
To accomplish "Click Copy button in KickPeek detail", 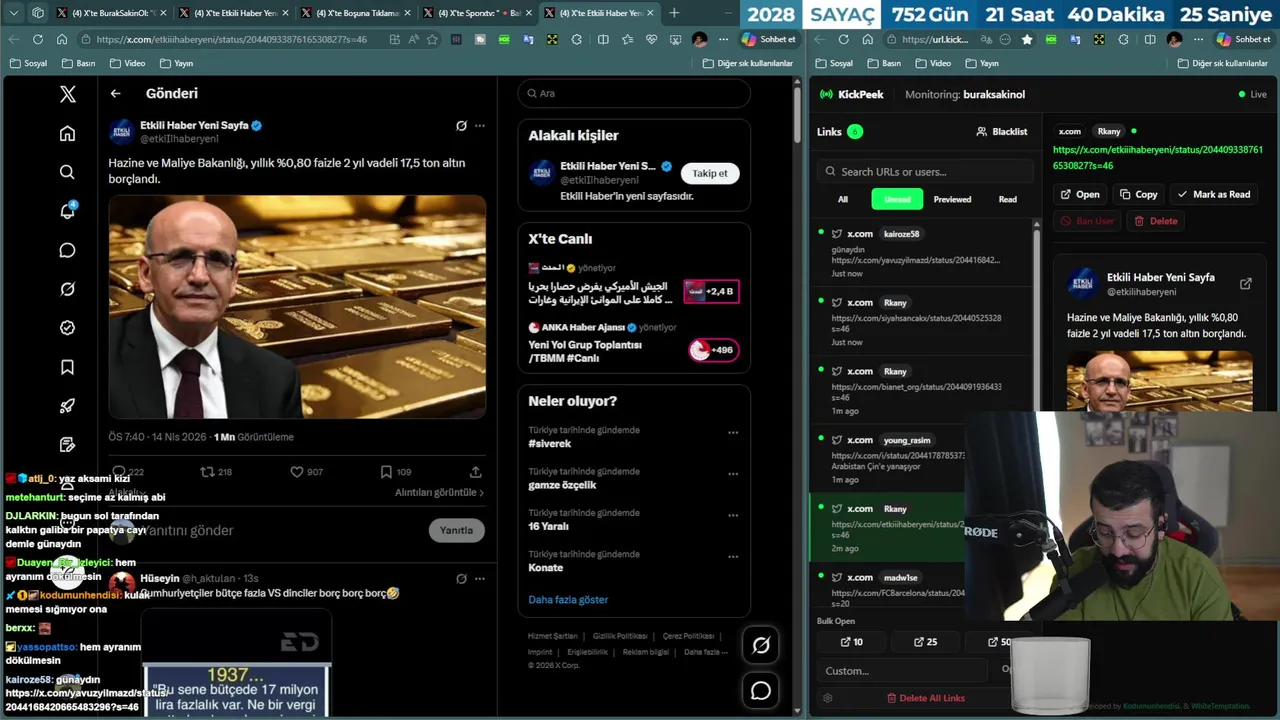I will pyautogui.click(x=1138, y=194).
